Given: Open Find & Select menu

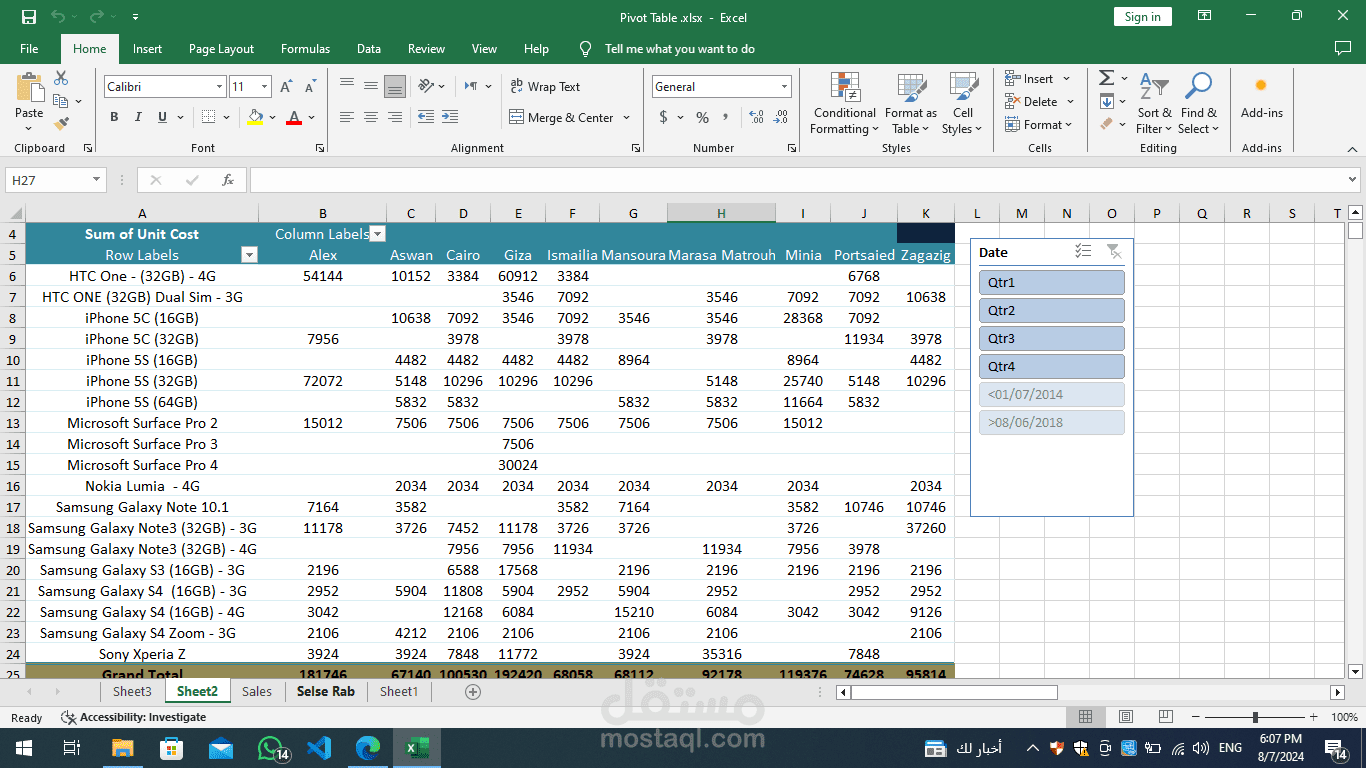Looking at the screenshot, I should (1197, 103).
